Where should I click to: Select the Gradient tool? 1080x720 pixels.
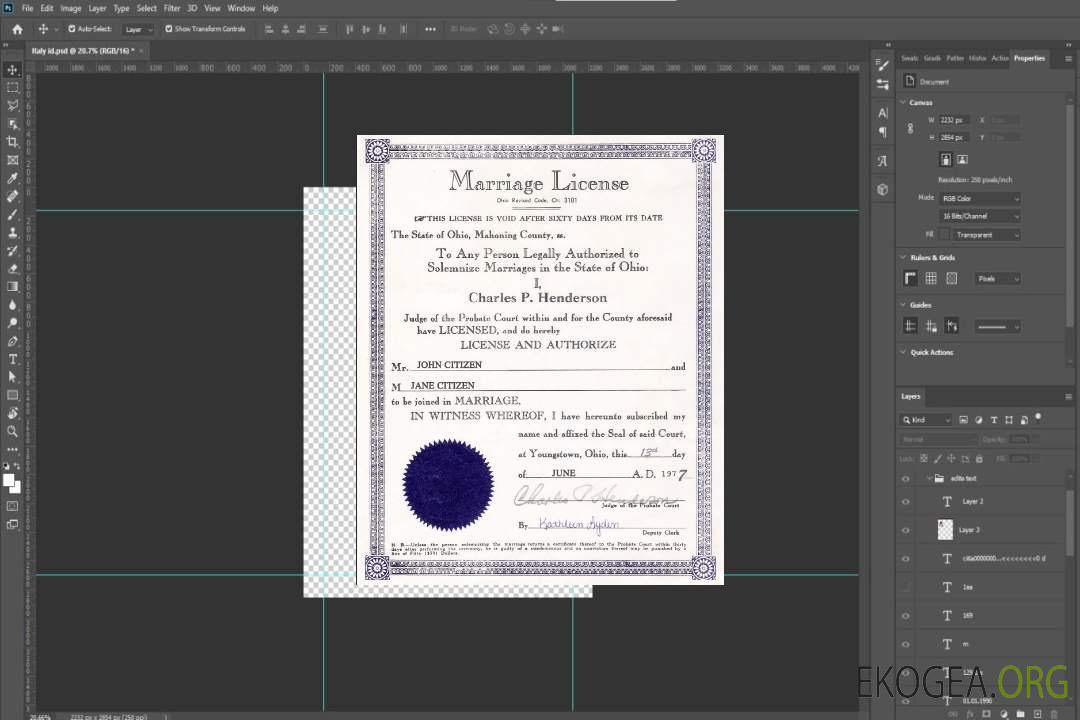click(12, 287)
